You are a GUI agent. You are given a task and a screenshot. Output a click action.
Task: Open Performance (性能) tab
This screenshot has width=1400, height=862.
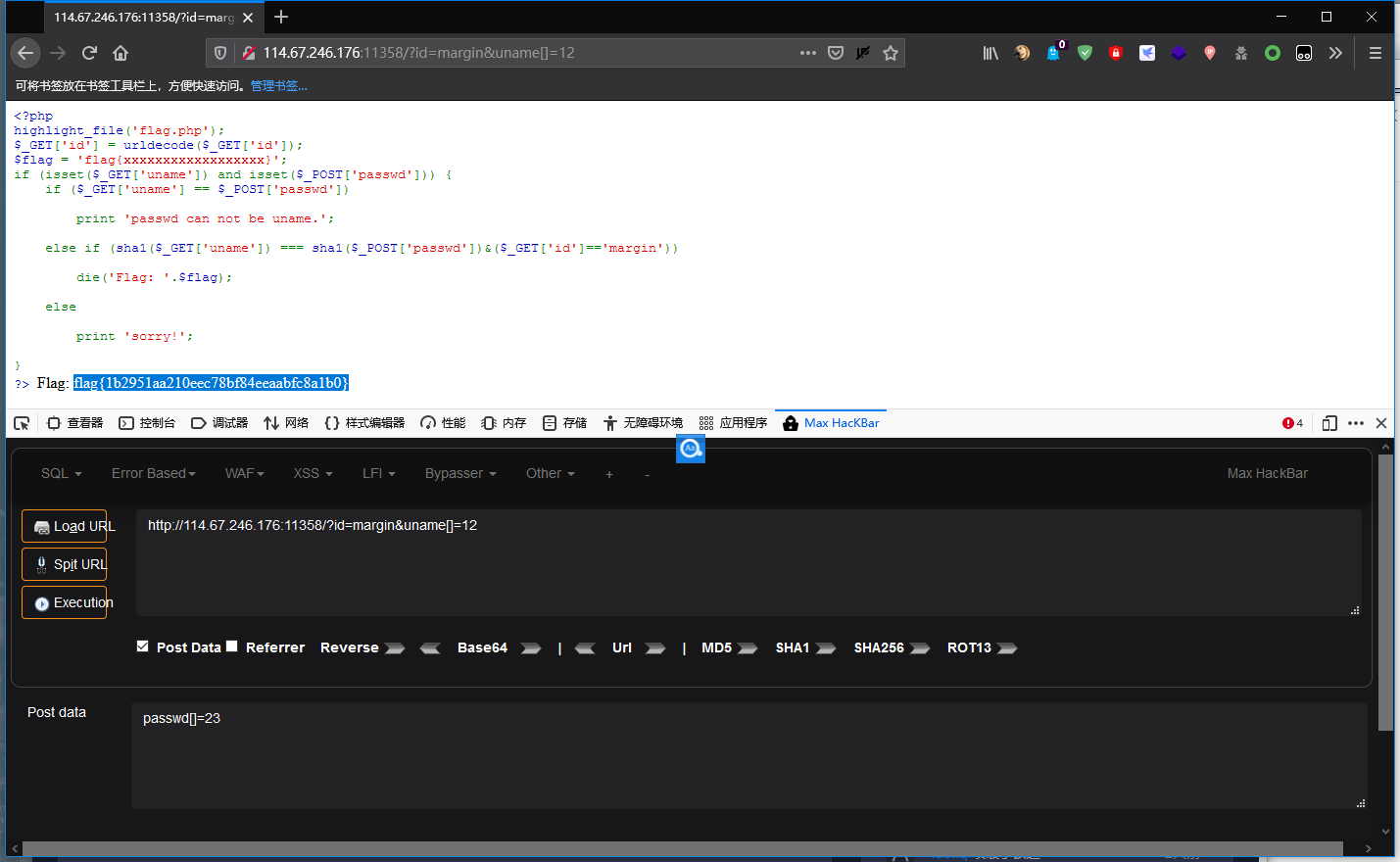point(443,423)
